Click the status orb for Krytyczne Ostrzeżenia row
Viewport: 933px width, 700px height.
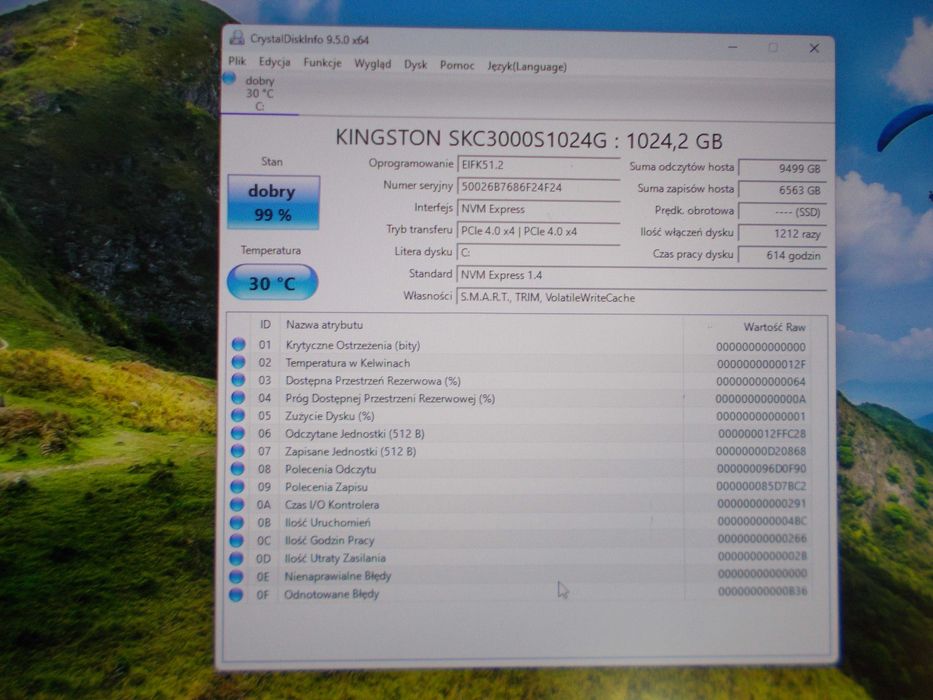[x=239, y=344]
